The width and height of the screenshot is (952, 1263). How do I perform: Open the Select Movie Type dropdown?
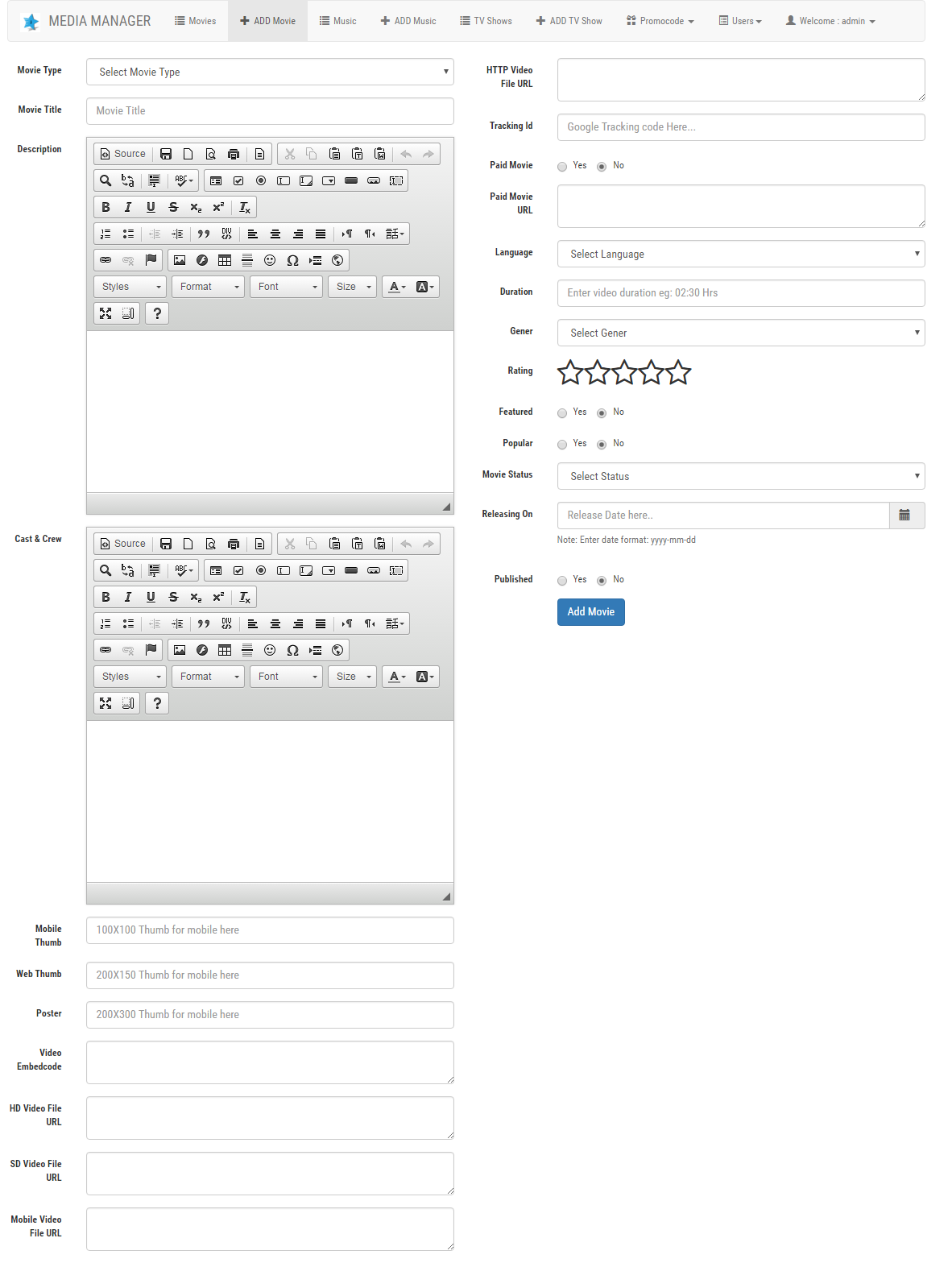(270, 72)
